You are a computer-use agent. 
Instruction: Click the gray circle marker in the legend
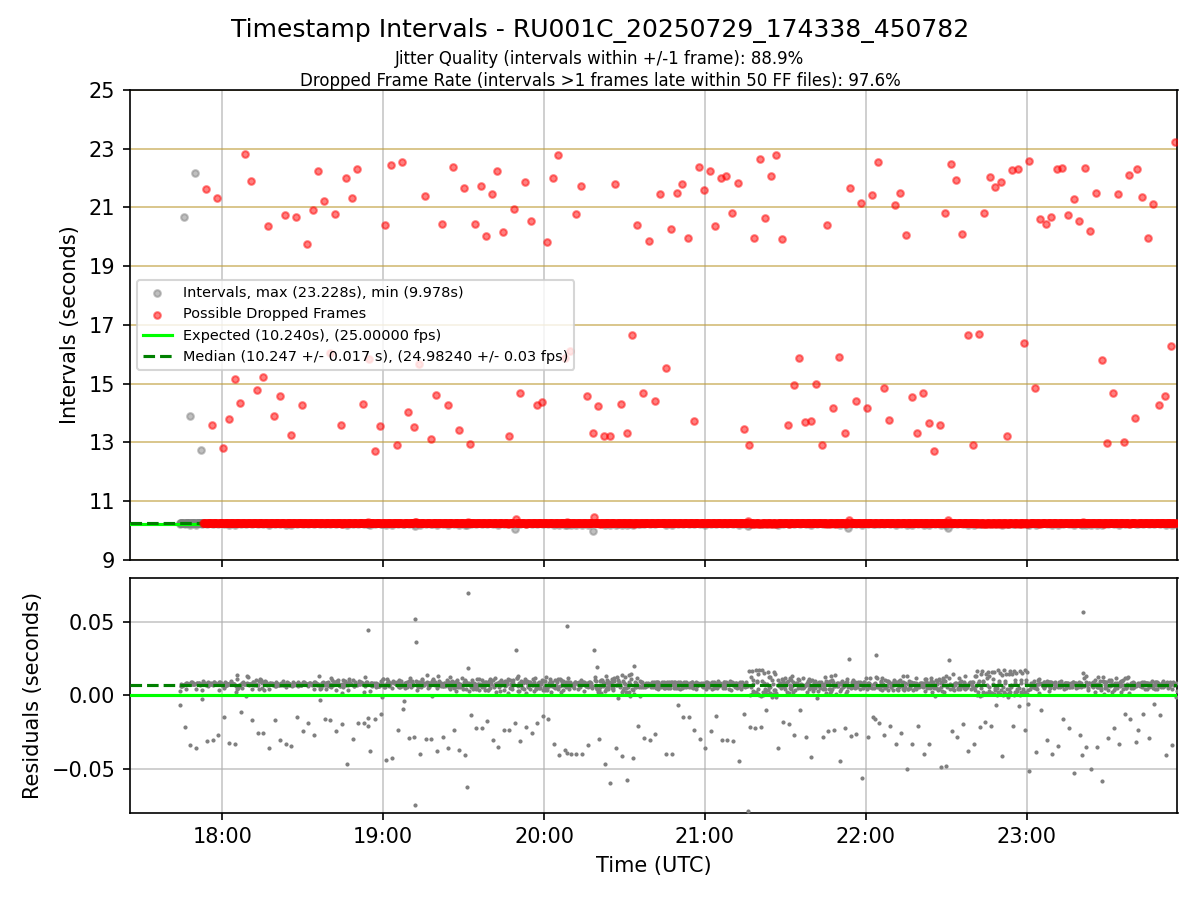pos(157,293)
